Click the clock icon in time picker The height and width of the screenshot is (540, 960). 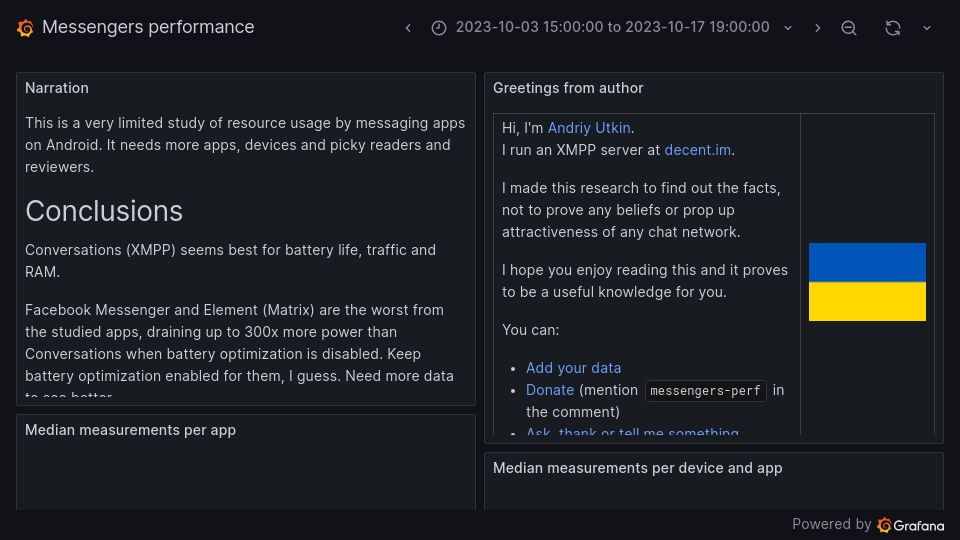pos(438,28)
